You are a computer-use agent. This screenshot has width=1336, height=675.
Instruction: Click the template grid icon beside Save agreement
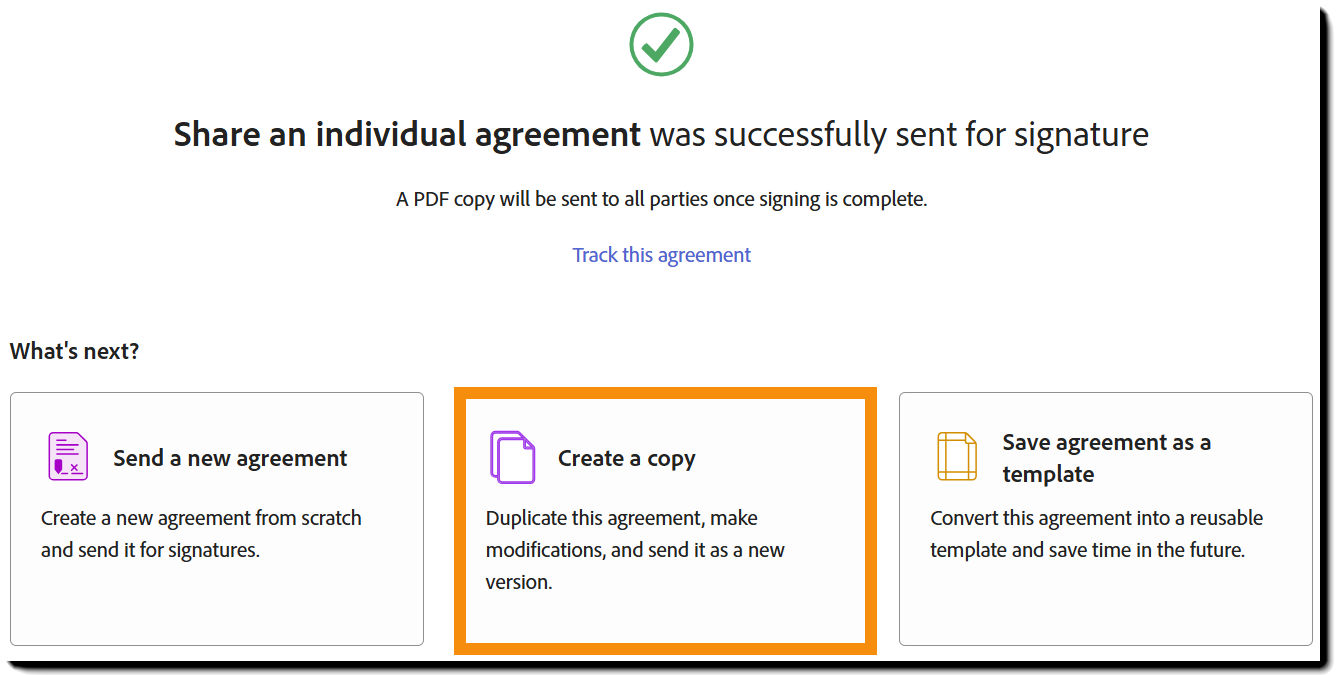click(956, 456)
